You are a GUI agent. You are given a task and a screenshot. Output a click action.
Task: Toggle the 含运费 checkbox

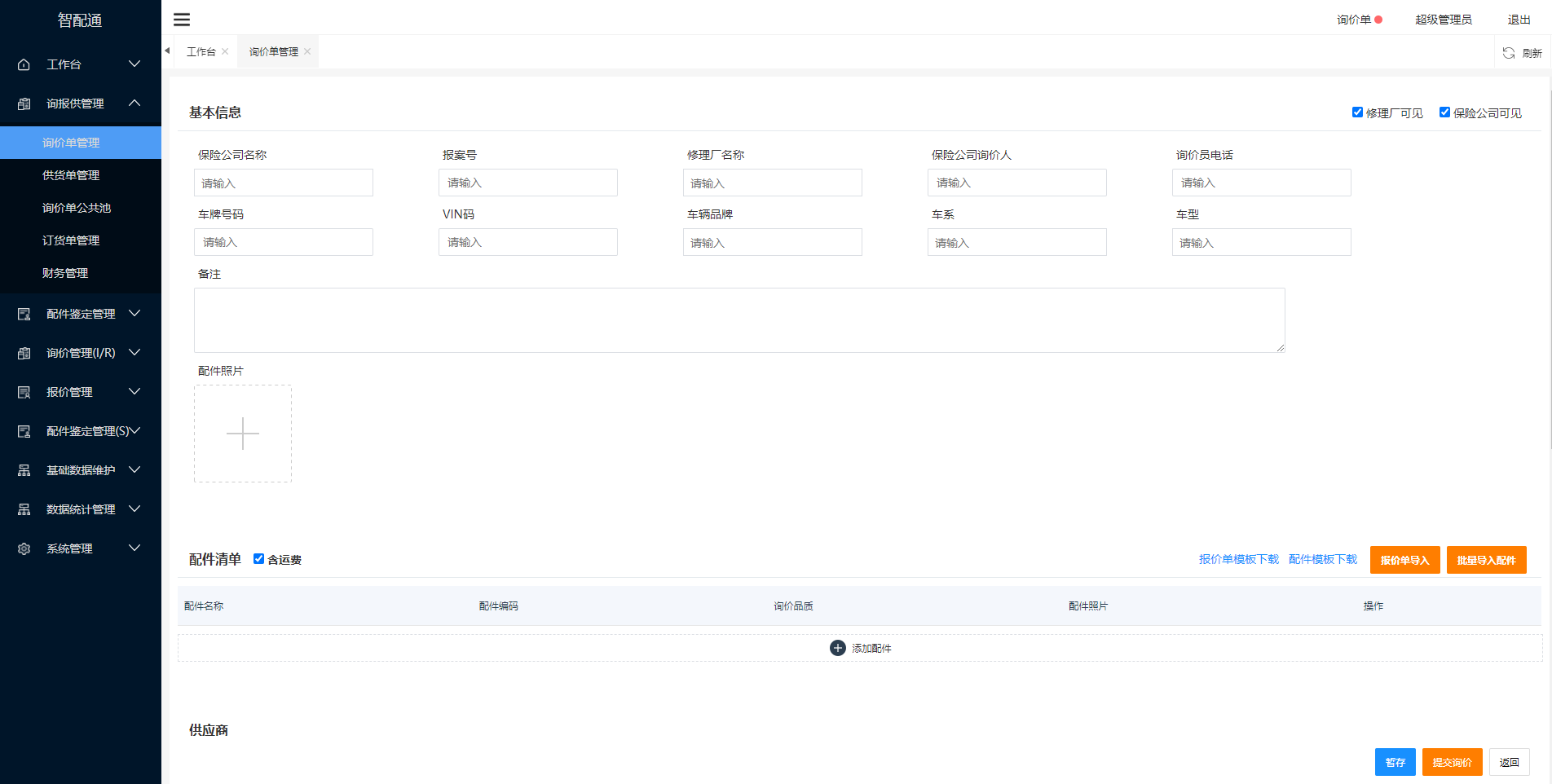(x=258, y=559)
